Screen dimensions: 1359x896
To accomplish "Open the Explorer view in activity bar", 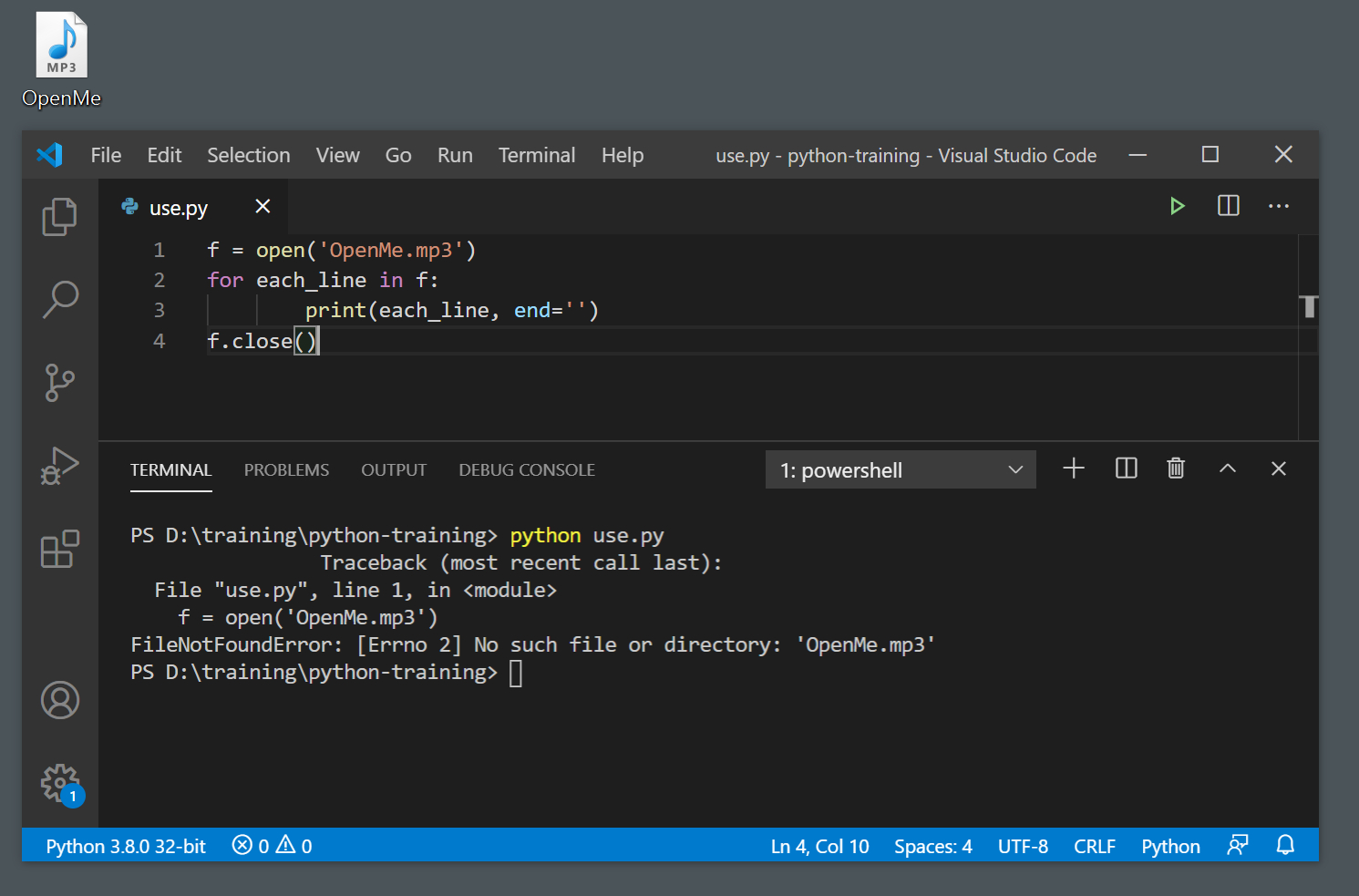I will (60, 217).
